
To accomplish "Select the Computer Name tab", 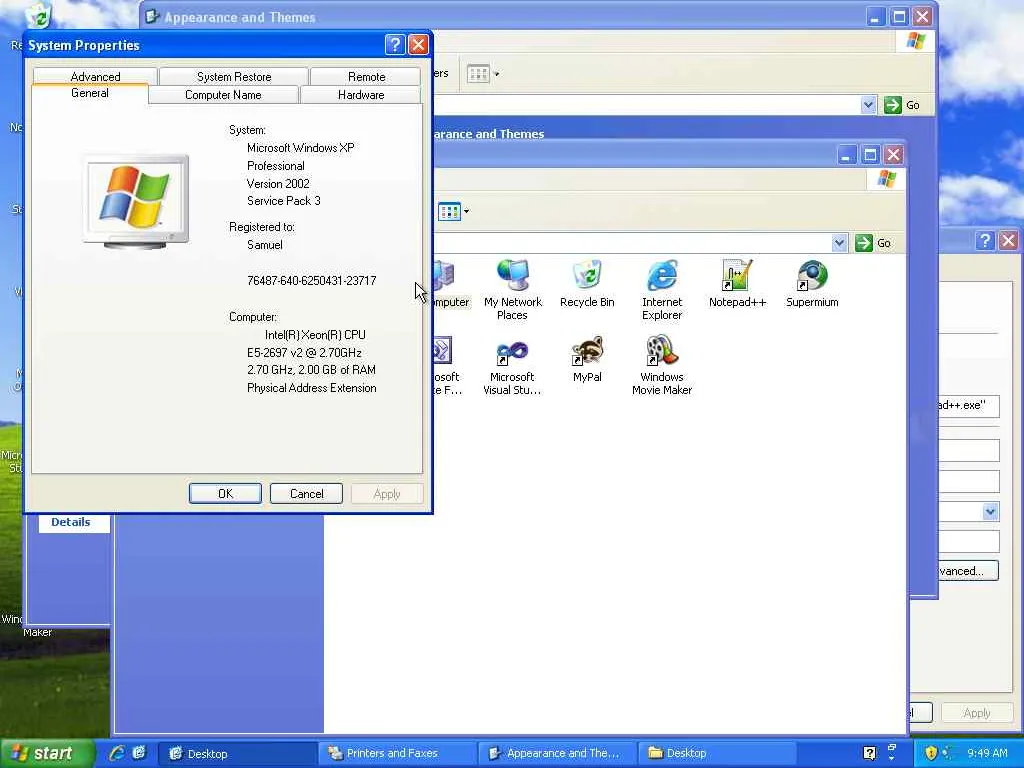I will [x=223, y=95].
